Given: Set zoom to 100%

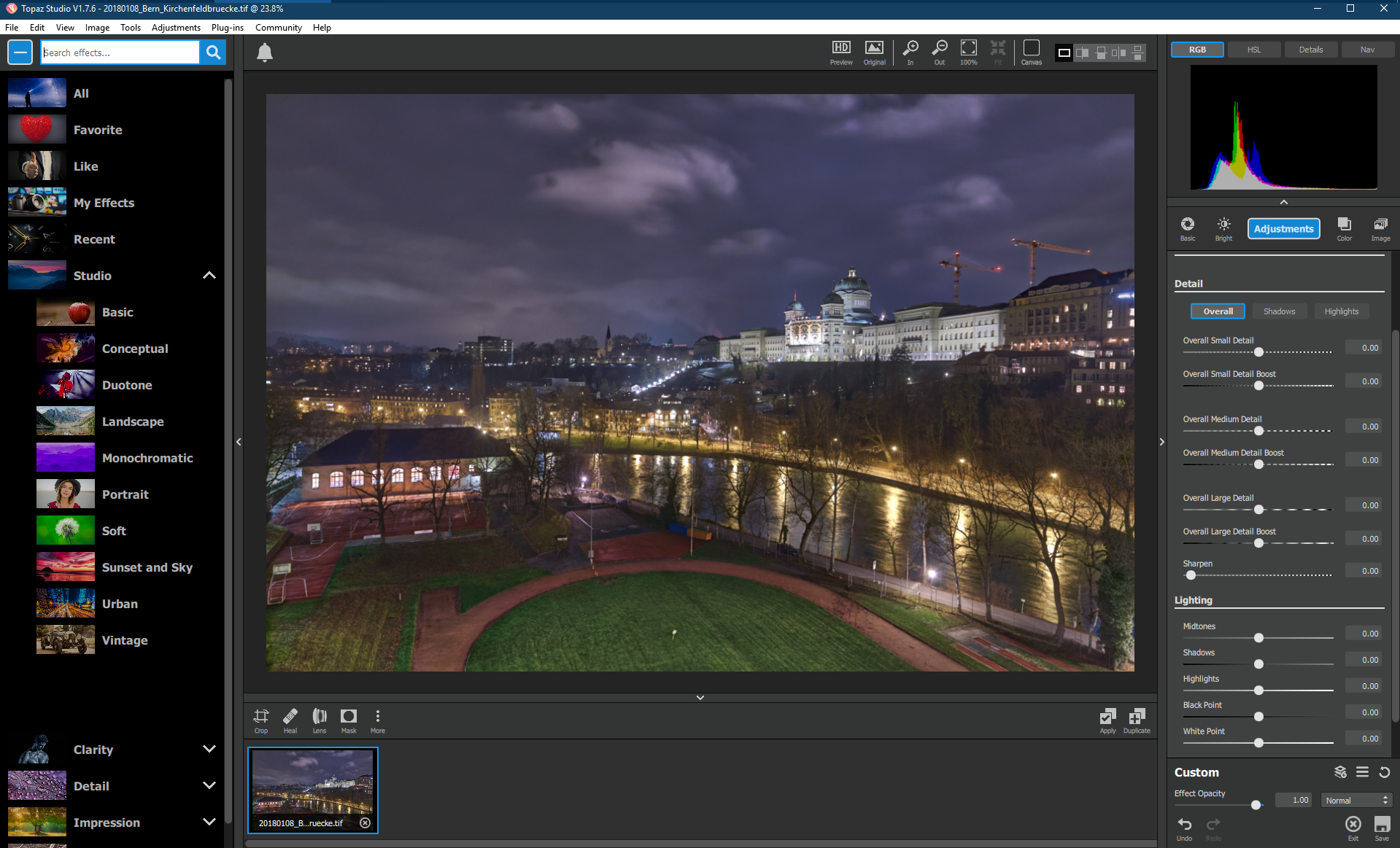Looking at the screenshot, I should click(969, 52).
